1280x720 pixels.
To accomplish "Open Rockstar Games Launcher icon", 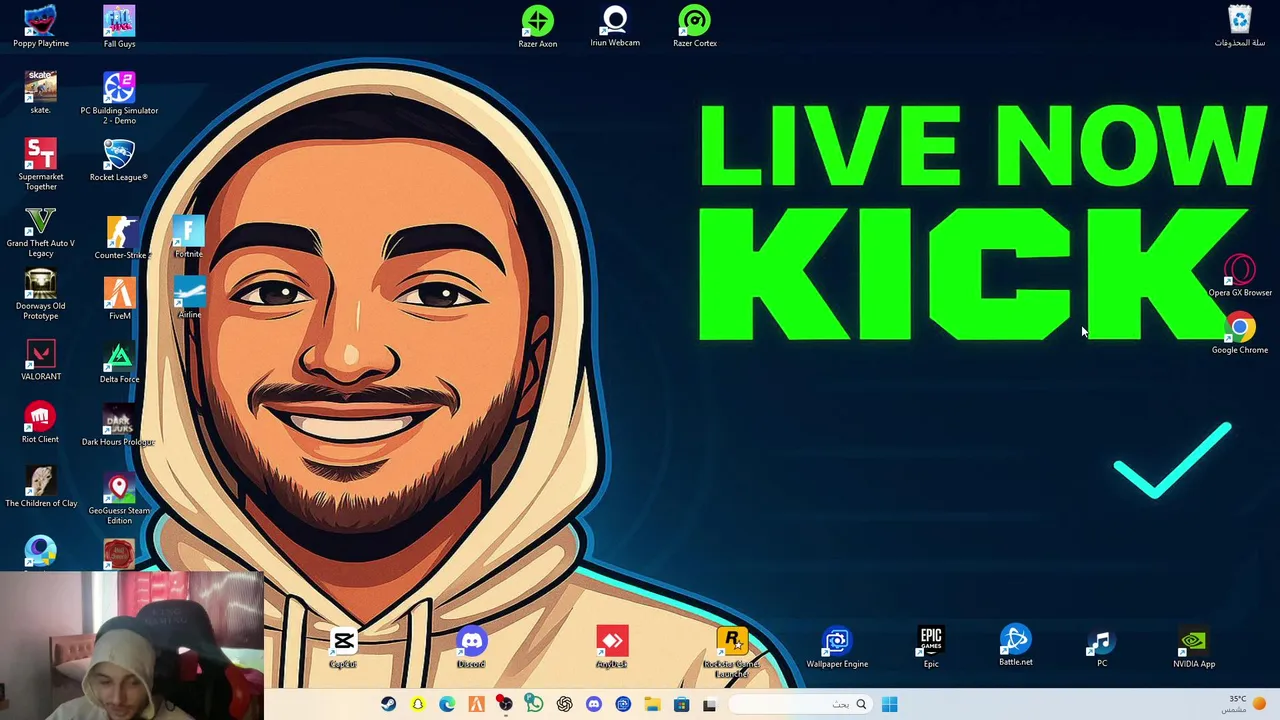I will [732, 652].
